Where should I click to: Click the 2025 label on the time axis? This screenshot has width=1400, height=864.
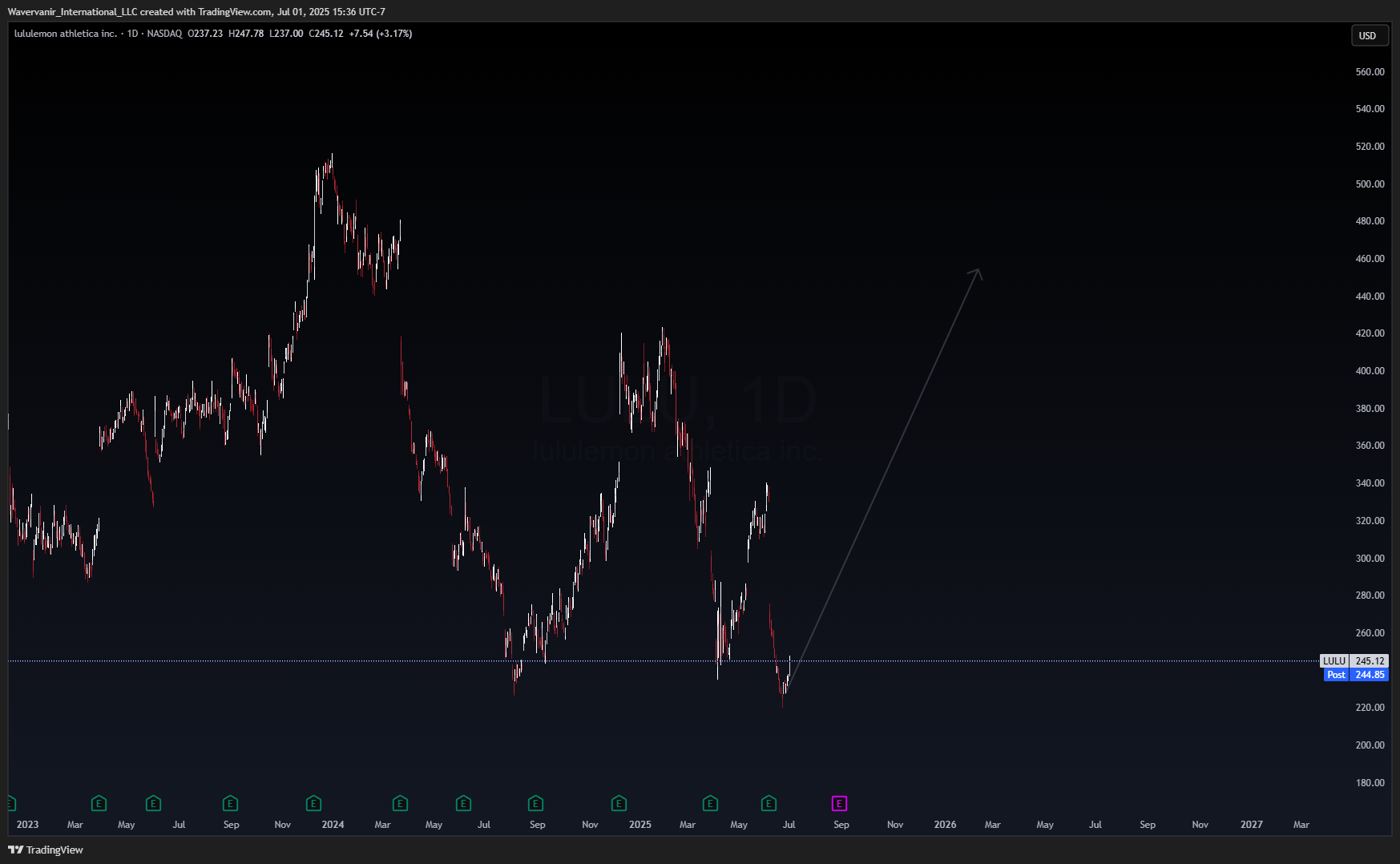coord(640,825)
